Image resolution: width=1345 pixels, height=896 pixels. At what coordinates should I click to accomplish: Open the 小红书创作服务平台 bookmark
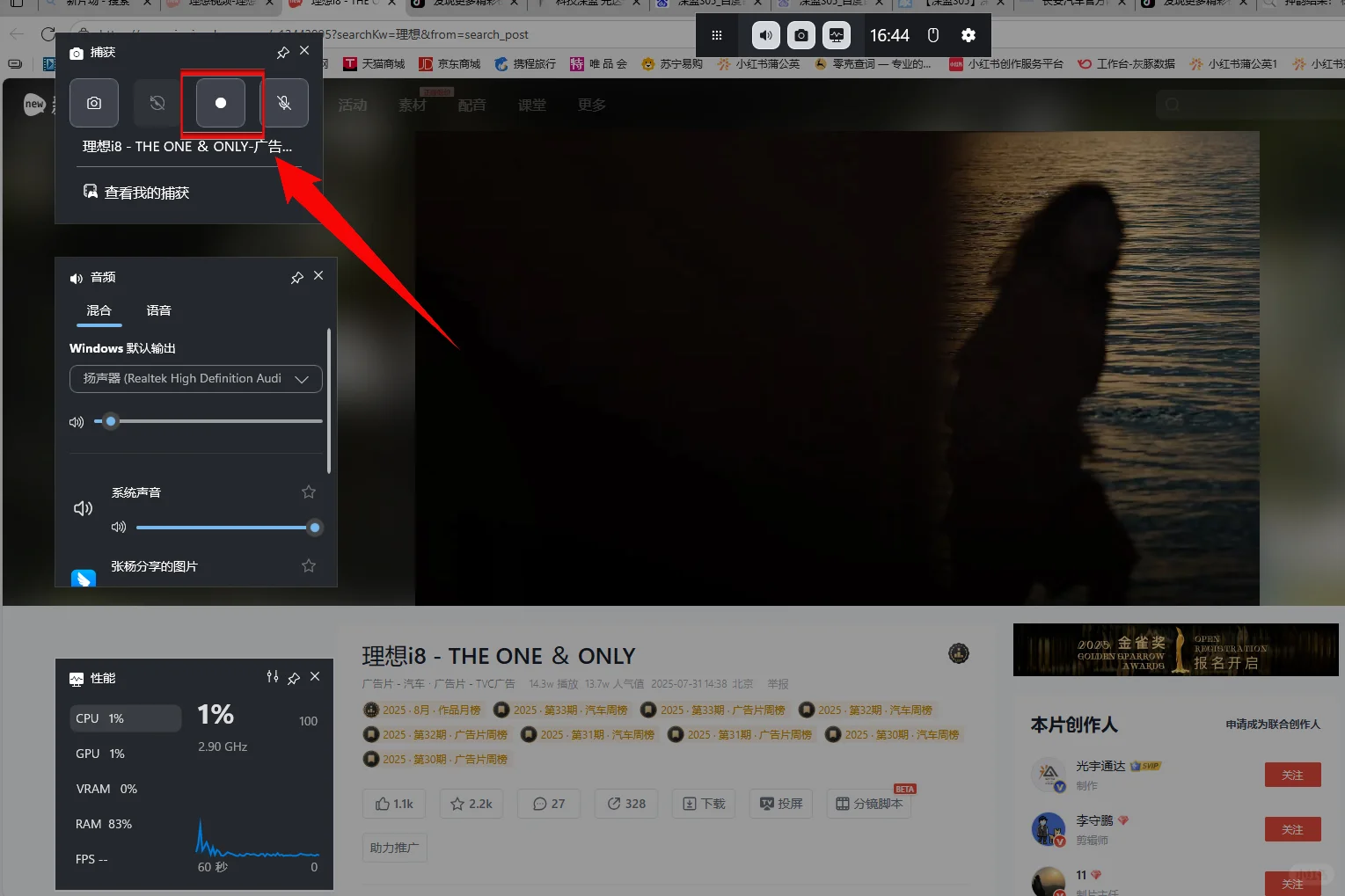1006,64
